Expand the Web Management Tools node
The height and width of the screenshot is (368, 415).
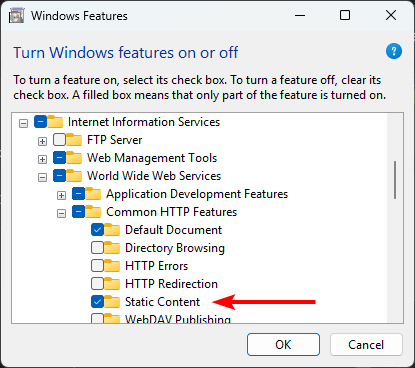(x=42, y=159)
